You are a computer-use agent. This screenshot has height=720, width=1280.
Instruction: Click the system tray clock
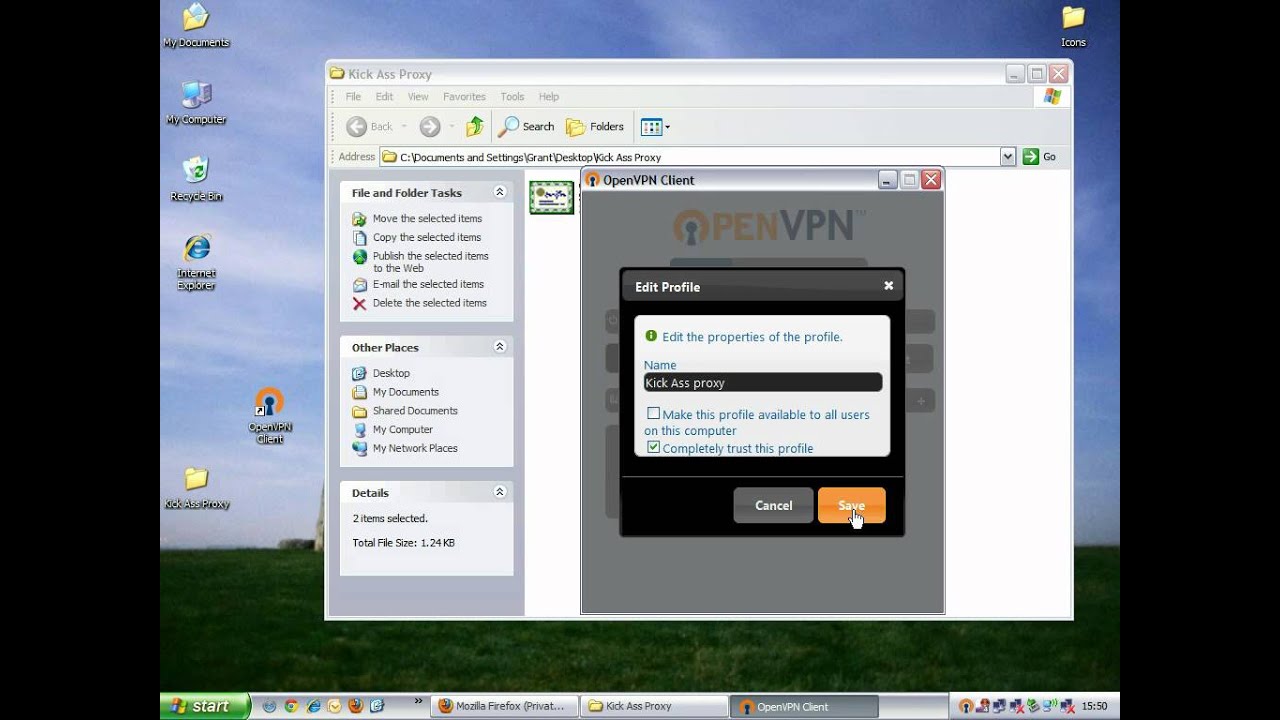click(1094, 706)
